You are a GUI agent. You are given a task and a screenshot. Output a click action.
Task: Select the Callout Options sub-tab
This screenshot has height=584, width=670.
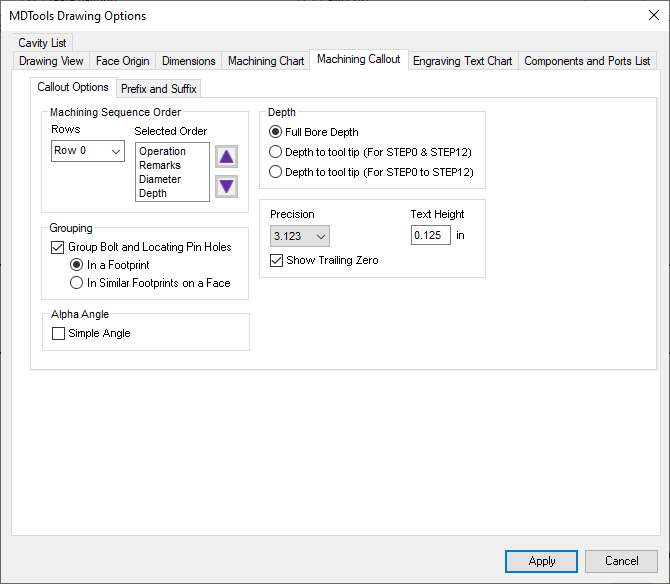point(73,87)
